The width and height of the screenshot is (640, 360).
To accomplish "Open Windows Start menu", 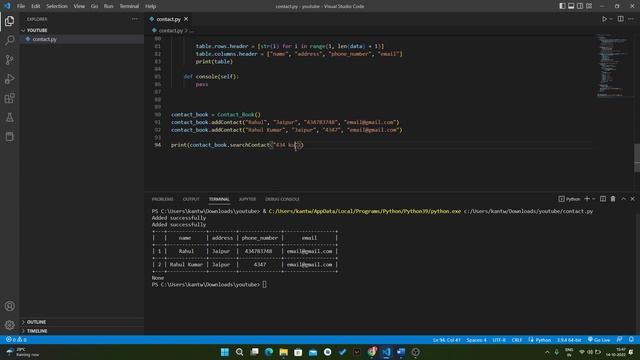I will (x=224, y=352).
